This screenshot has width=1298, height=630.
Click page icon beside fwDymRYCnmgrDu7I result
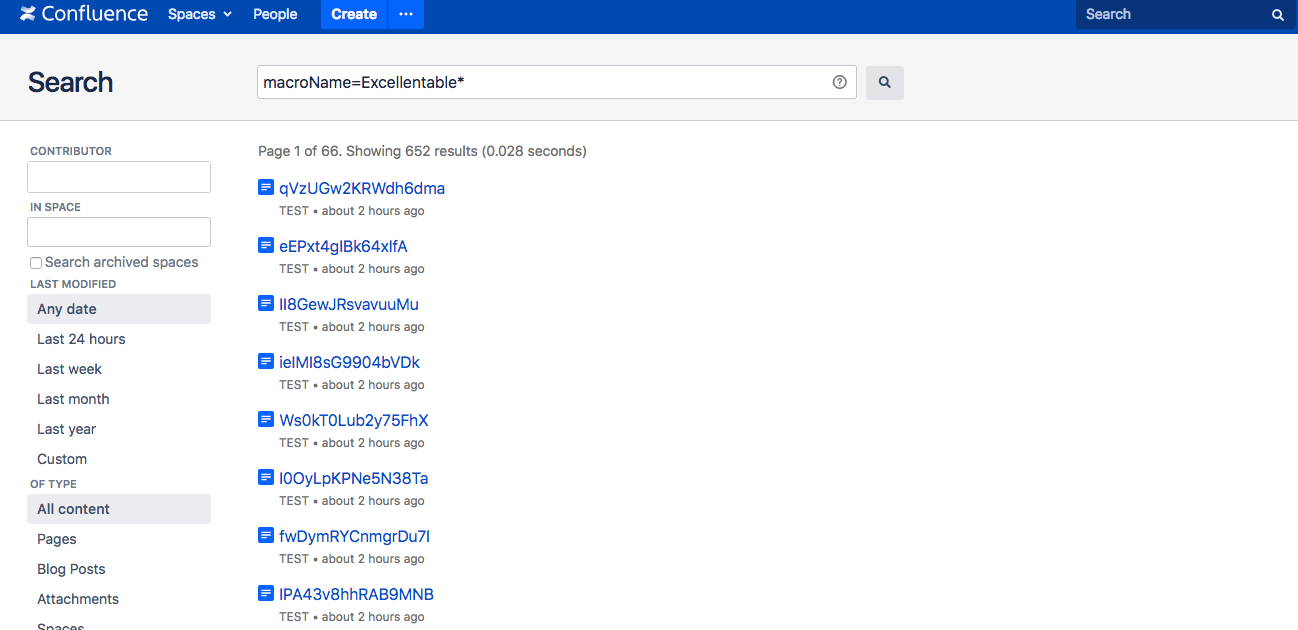[266, 535]
